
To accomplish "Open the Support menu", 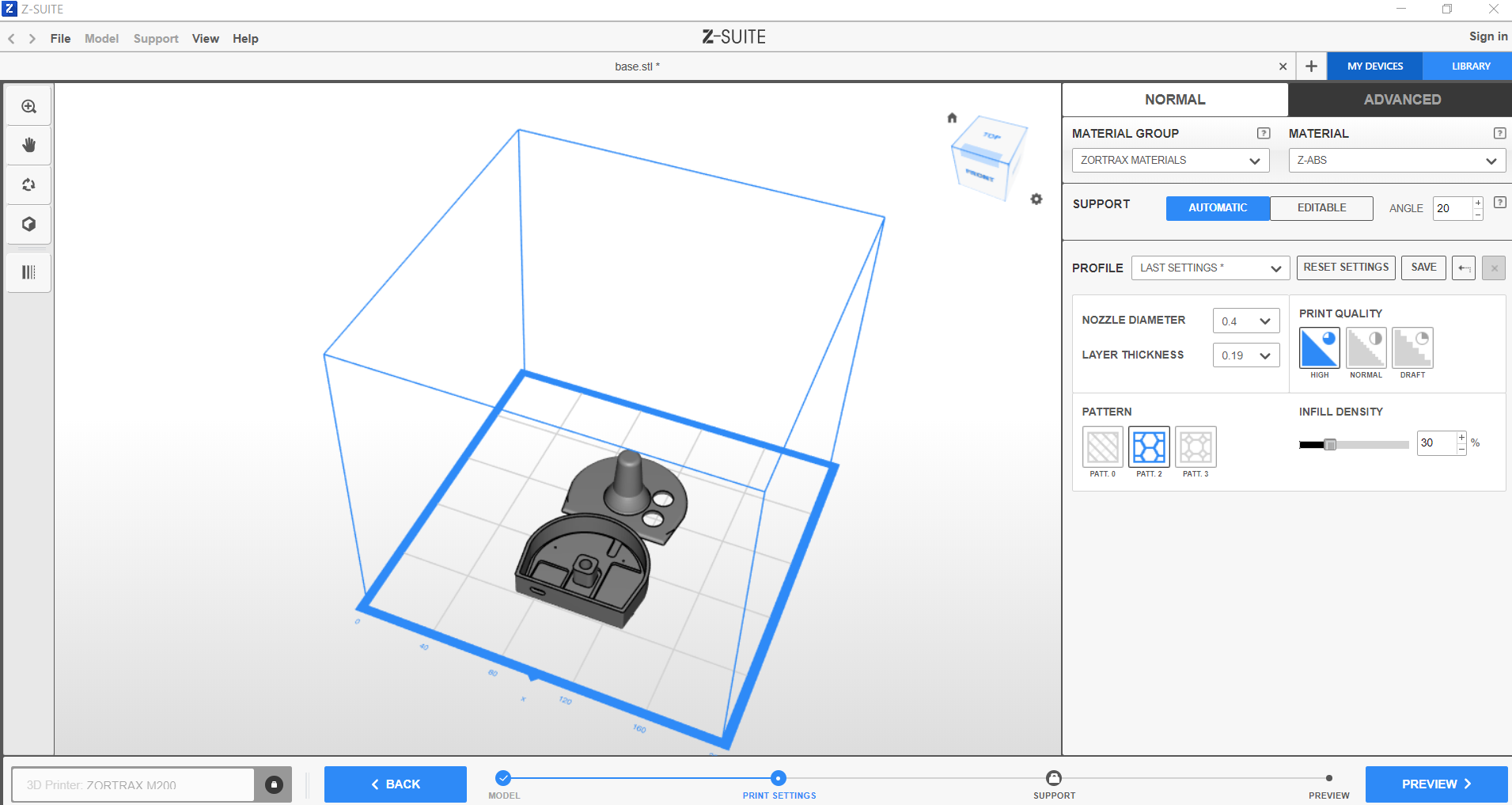I will 156,39.
